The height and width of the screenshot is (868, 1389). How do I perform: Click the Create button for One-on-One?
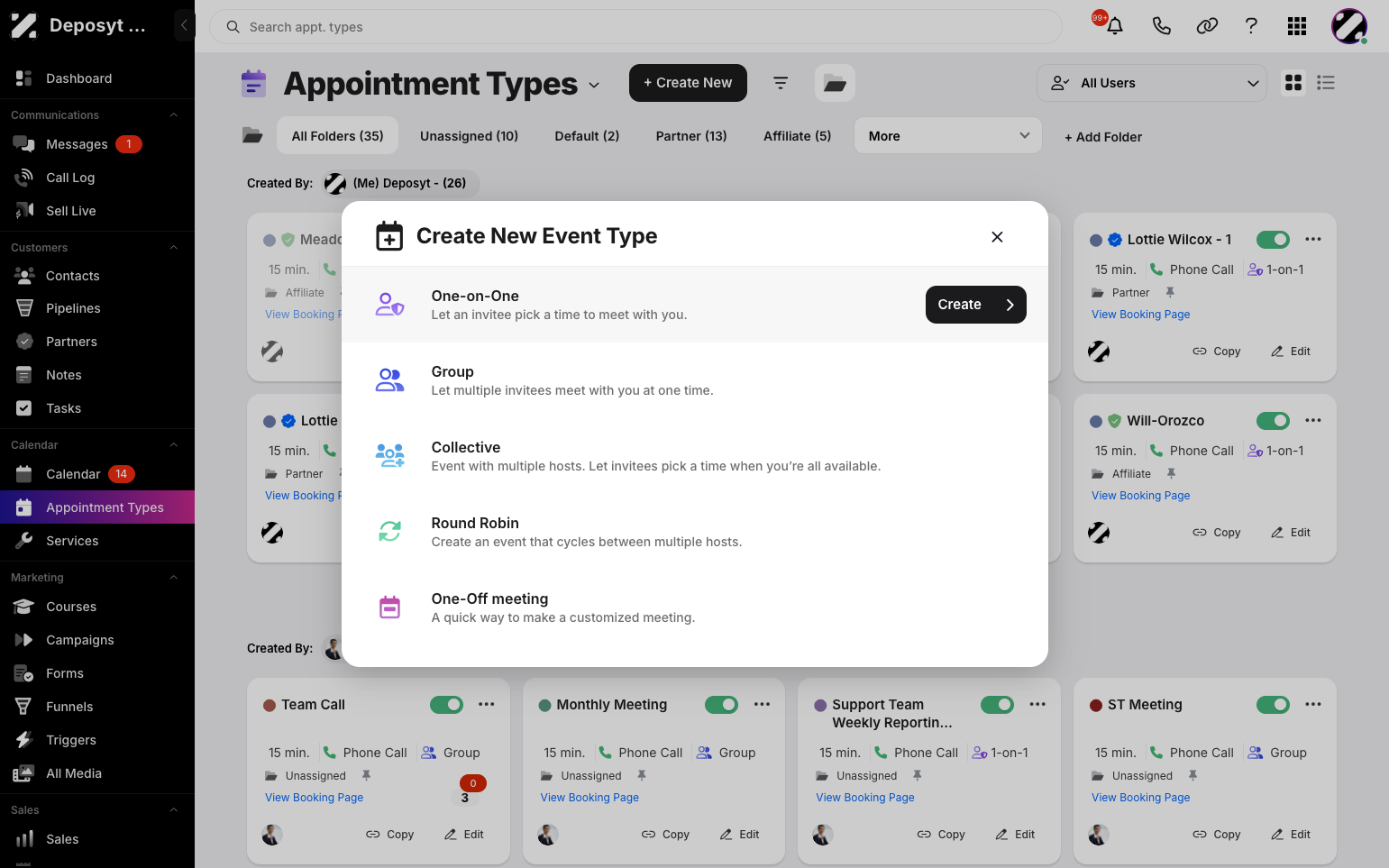click(x=975, y=305)
